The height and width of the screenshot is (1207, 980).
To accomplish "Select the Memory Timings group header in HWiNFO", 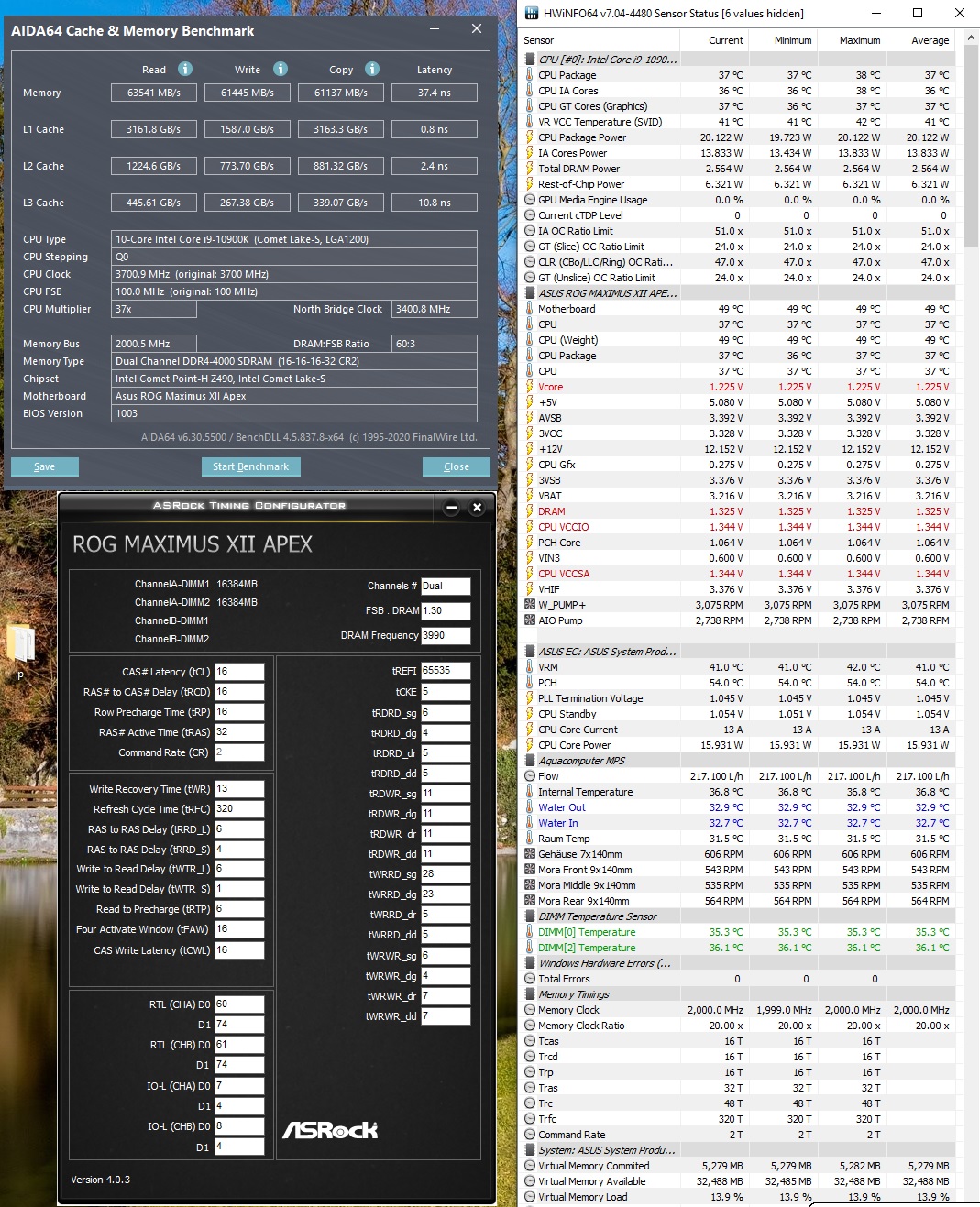I will tap(741, 994).
